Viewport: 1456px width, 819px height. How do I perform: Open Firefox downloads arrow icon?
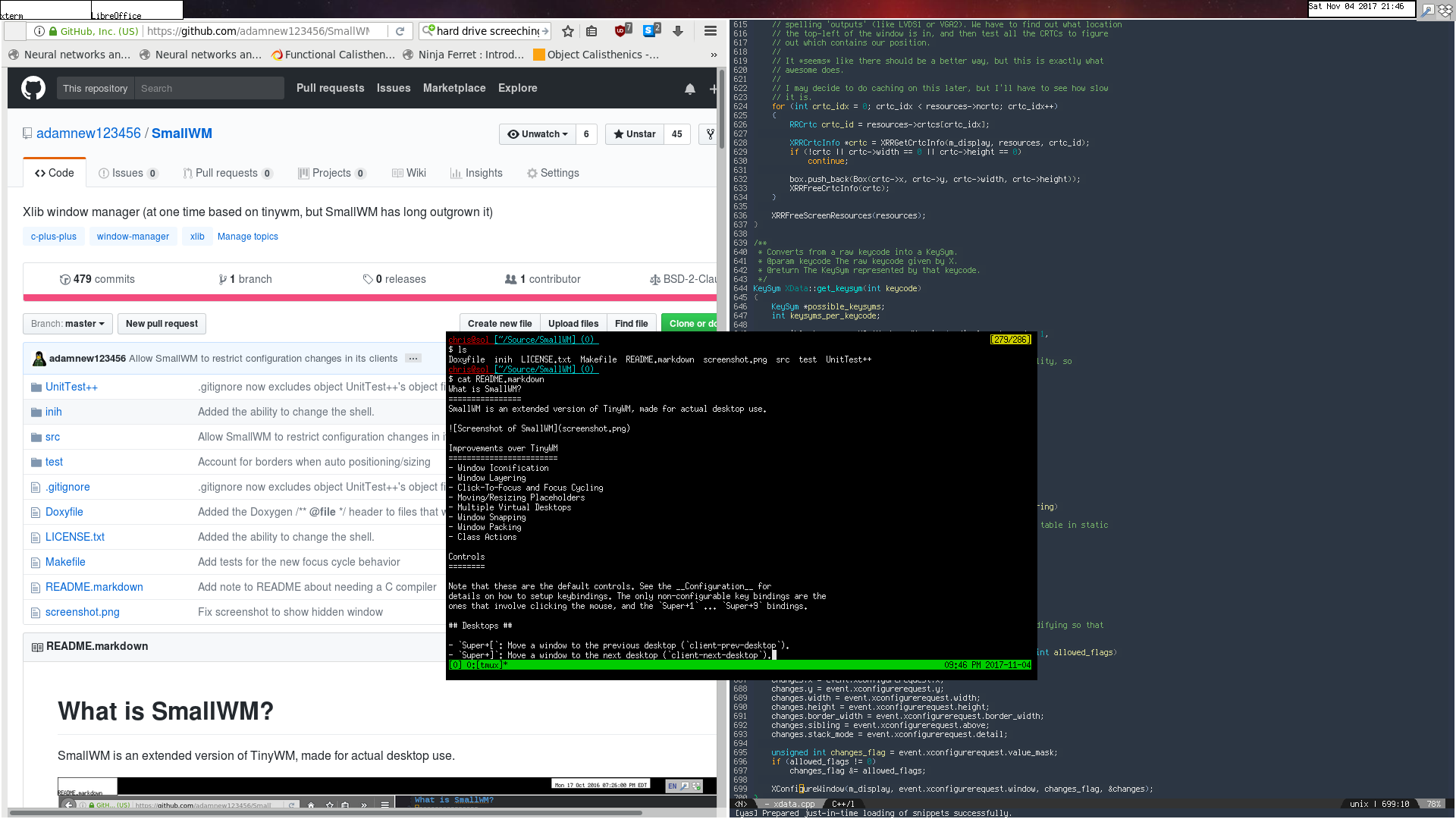[678, 31]
